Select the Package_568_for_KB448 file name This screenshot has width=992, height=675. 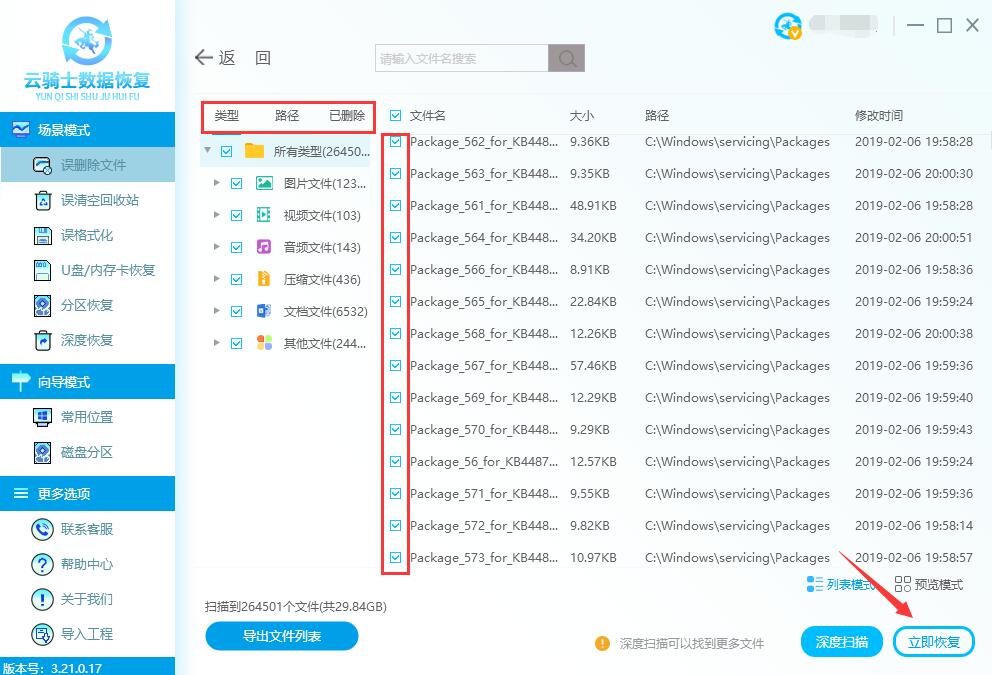[483, 334]
